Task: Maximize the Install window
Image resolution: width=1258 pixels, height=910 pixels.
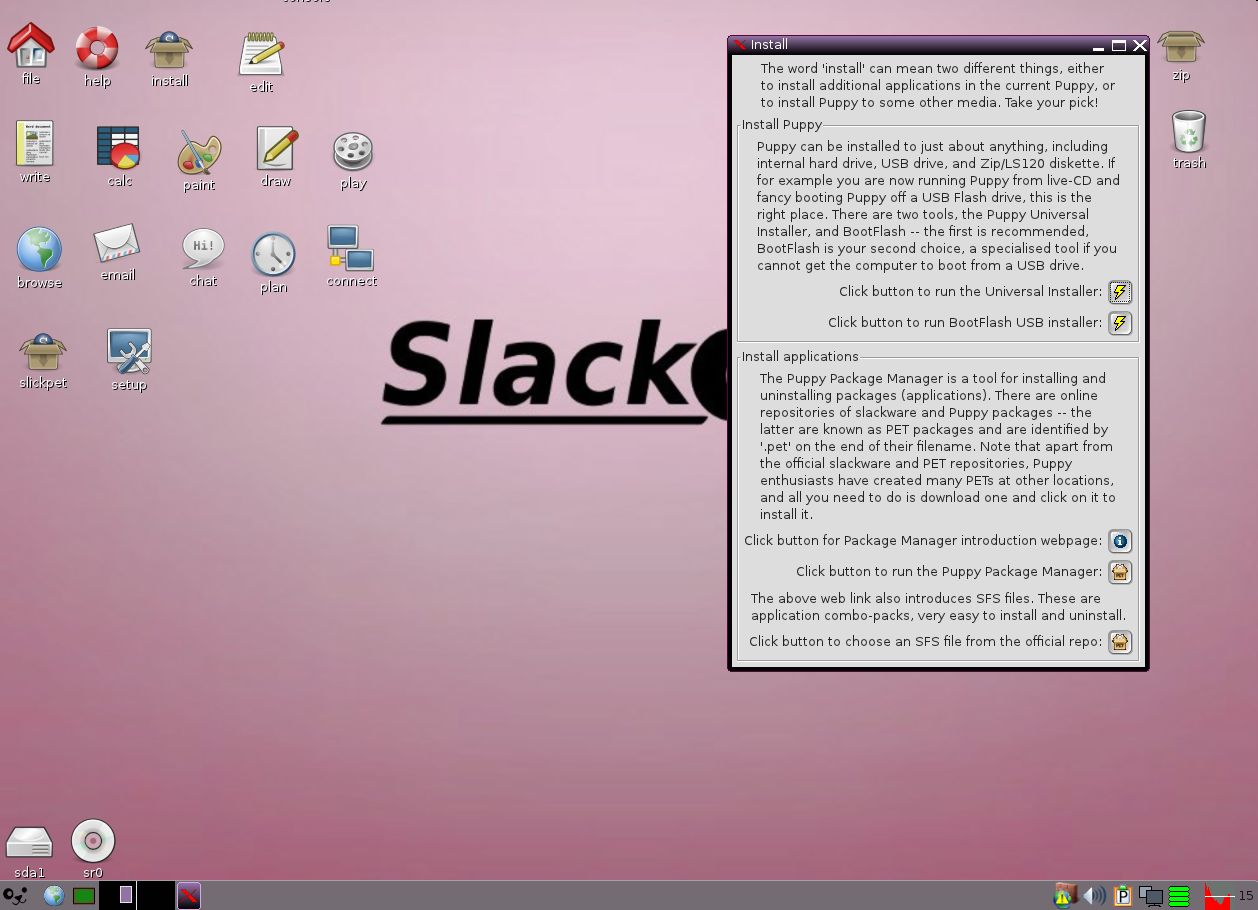Action: point(1119,45)
